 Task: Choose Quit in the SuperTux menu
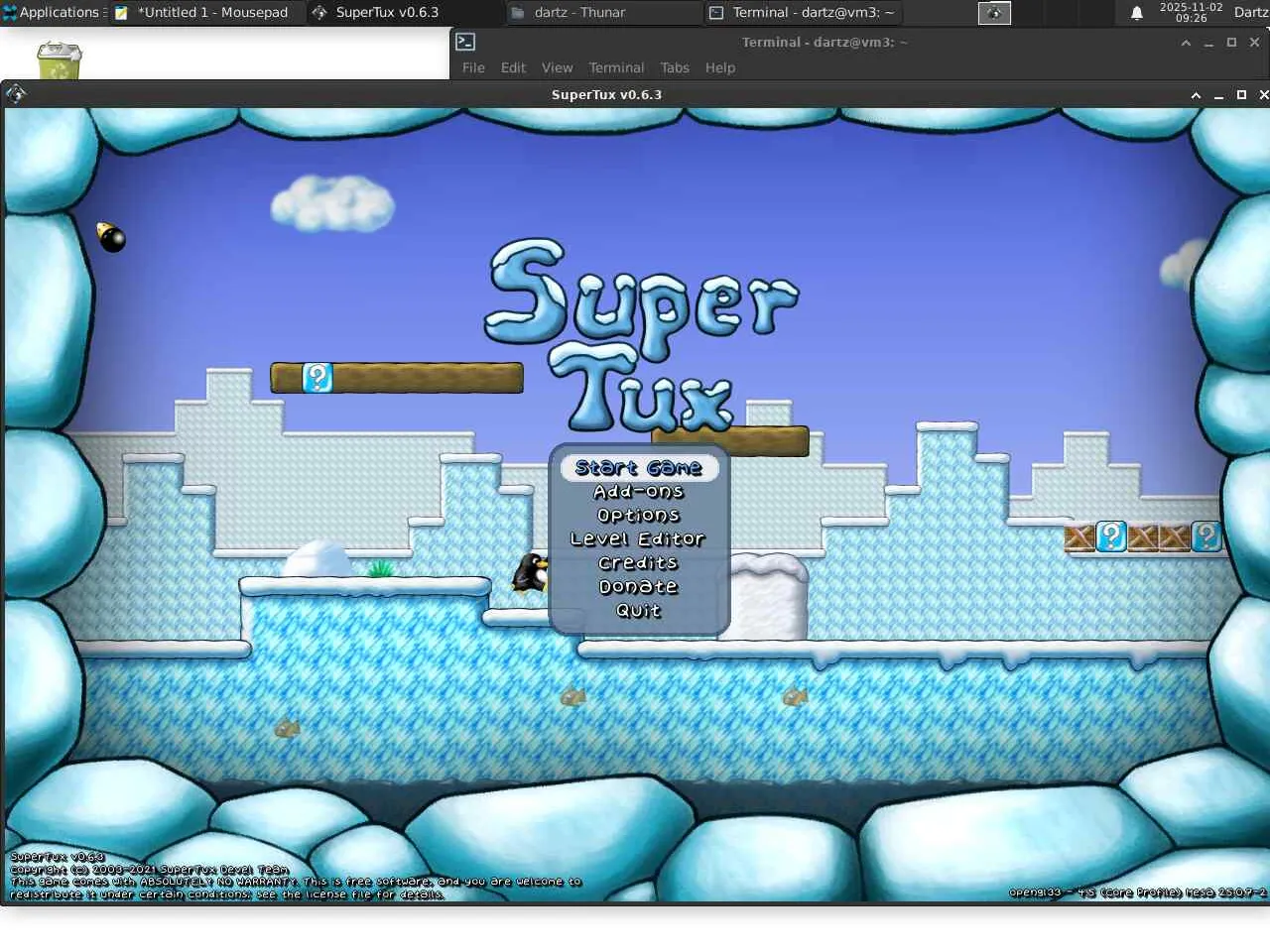point(639,611)
